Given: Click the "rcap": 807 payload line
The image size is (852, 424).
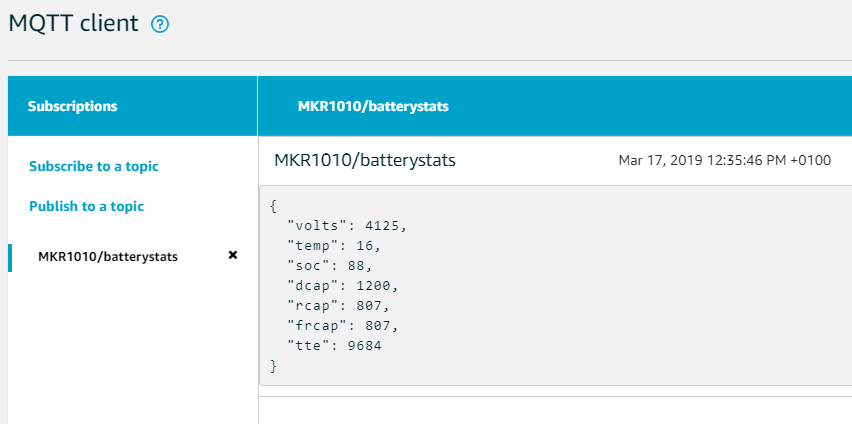Looking at the screenshot, I should click(339, 305).
